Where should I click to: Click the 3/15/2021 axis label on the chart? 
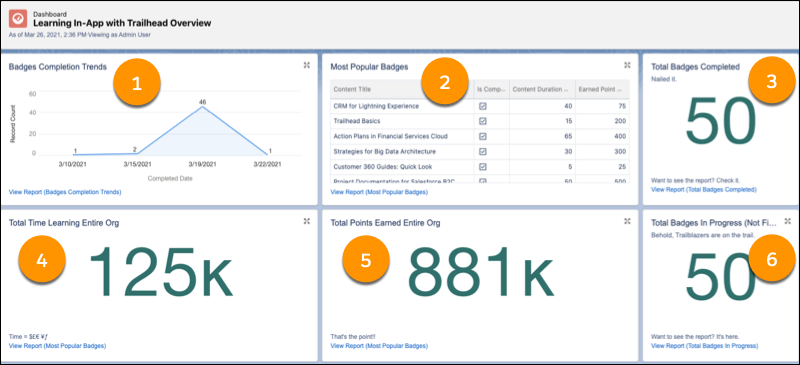(x=138, y=164)
